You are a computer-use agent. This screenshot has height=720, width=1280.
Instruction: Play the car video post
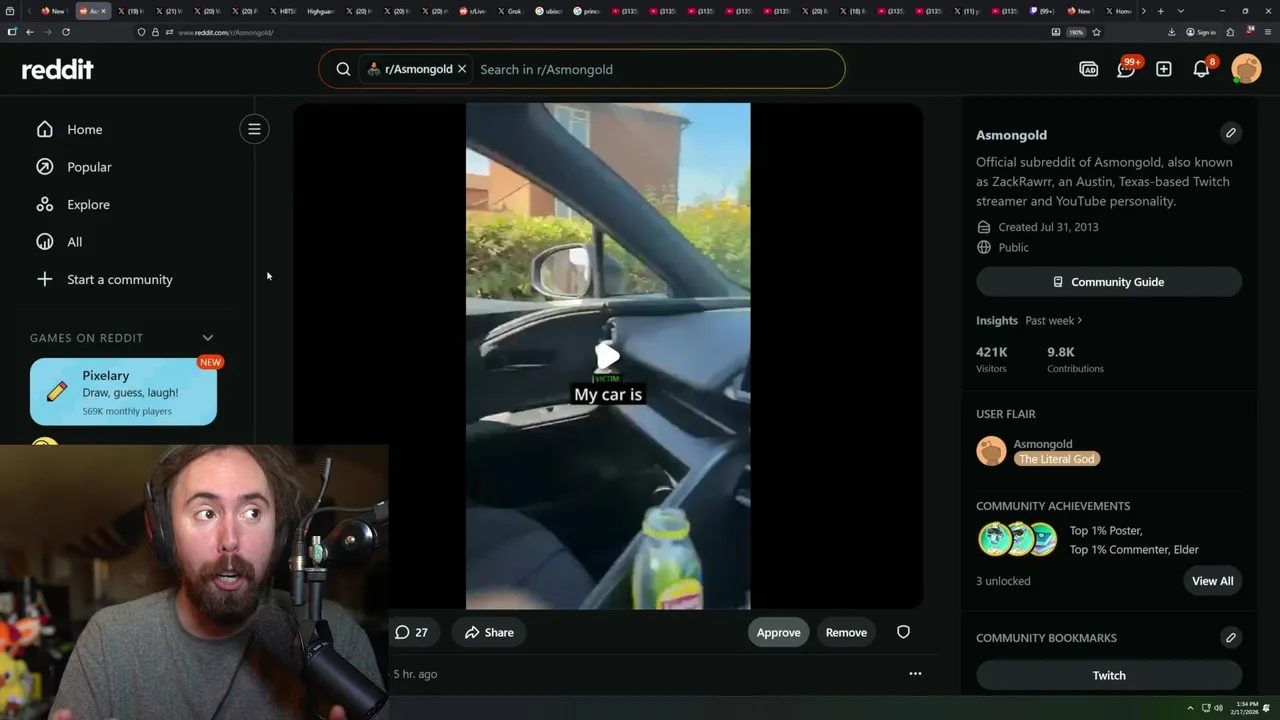click(x=608, y=356)
